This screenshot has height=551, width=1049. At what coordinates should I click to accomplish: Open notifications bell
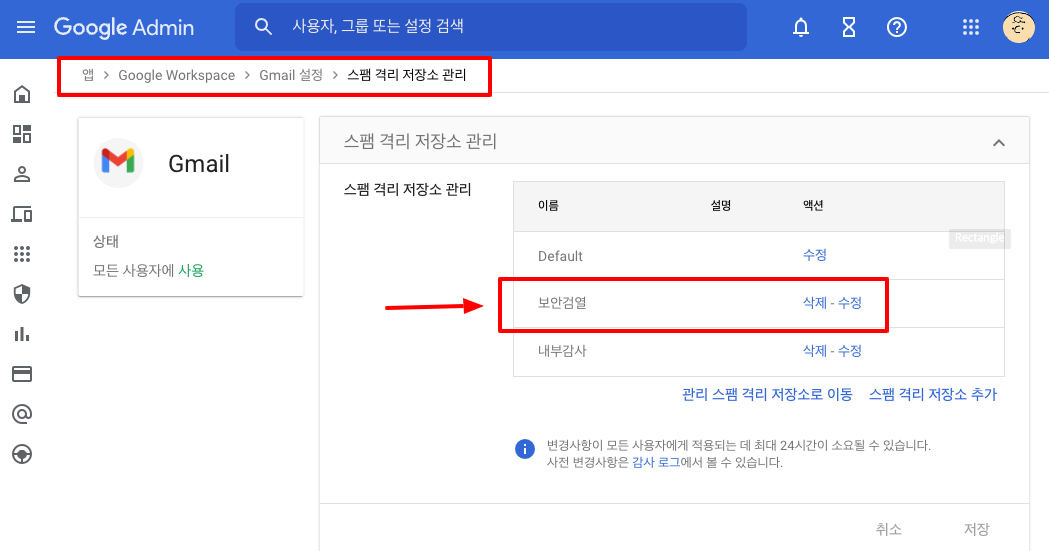pyautogui.click(x=801, y=27)
